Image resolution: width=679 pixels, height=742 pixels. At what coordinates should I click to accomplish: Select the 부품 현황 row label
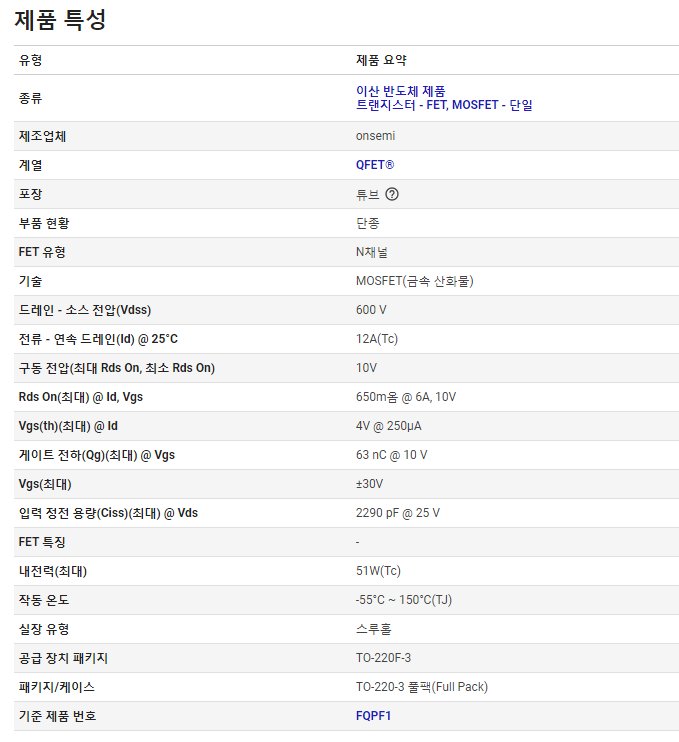coord(44,223)
